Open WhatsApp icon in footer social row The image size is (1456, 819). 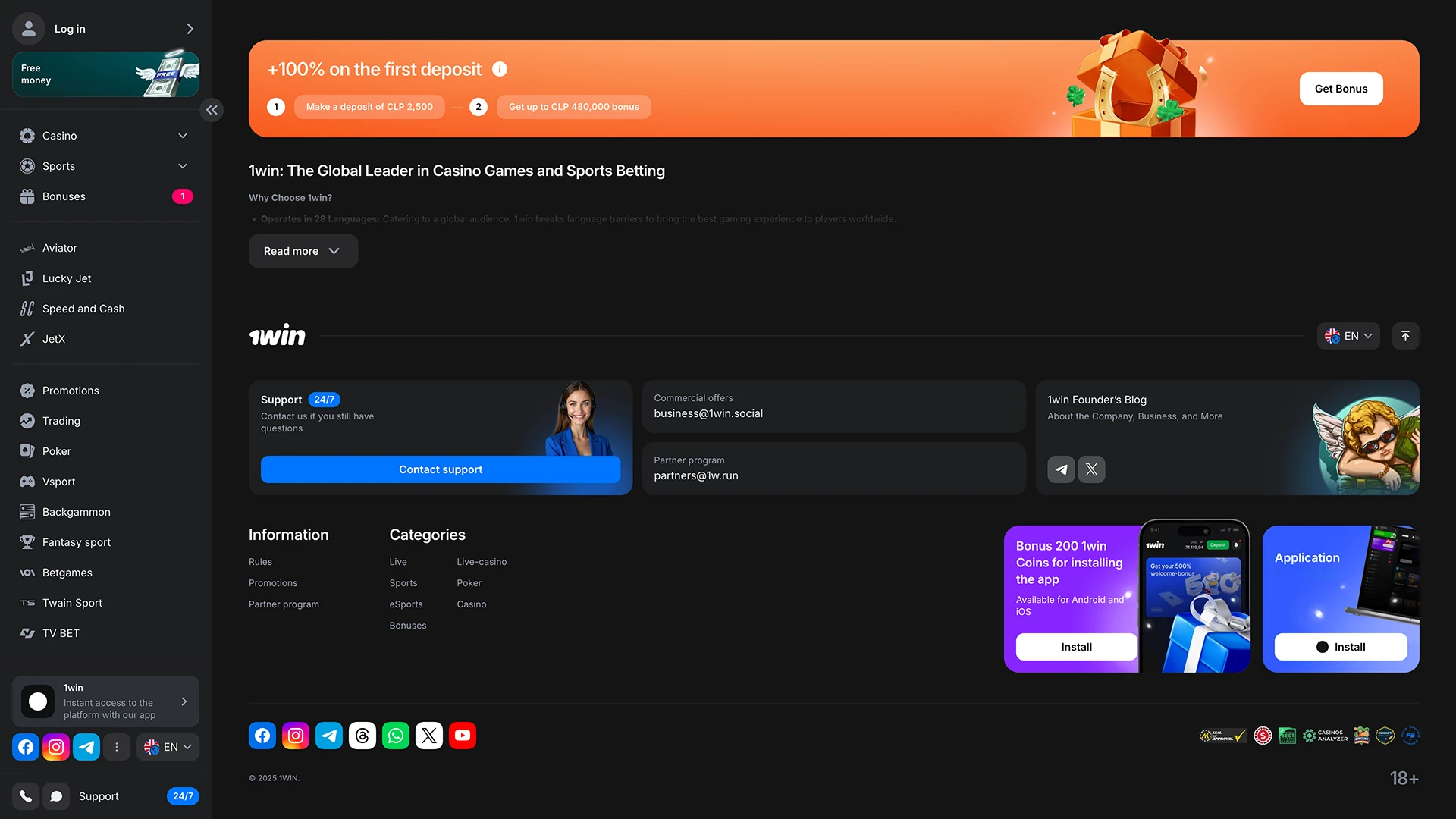[396, 736]
